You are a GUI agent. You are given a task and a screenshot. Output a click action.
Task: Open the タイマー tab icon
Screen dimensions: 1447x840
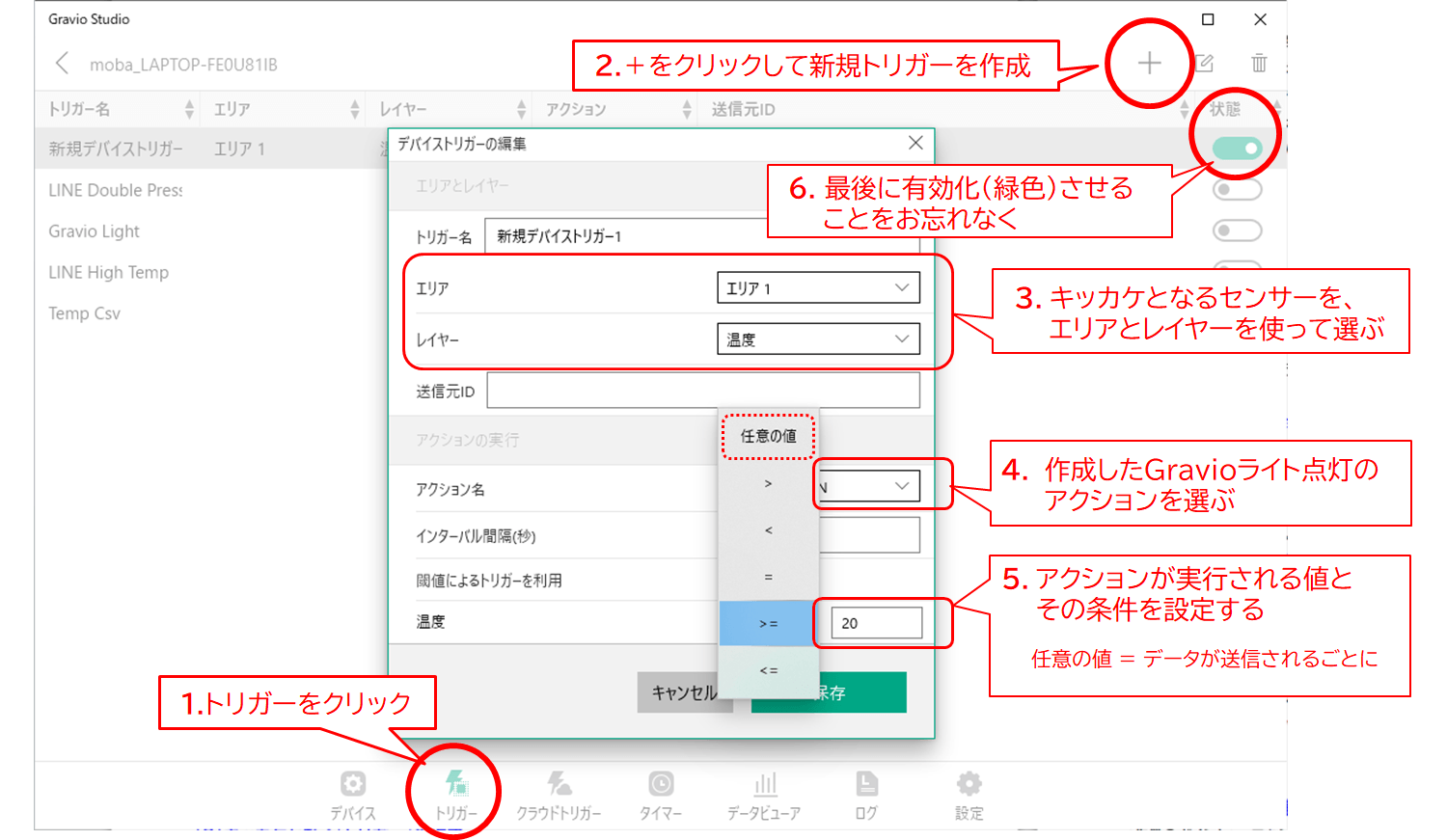point(661,796)
